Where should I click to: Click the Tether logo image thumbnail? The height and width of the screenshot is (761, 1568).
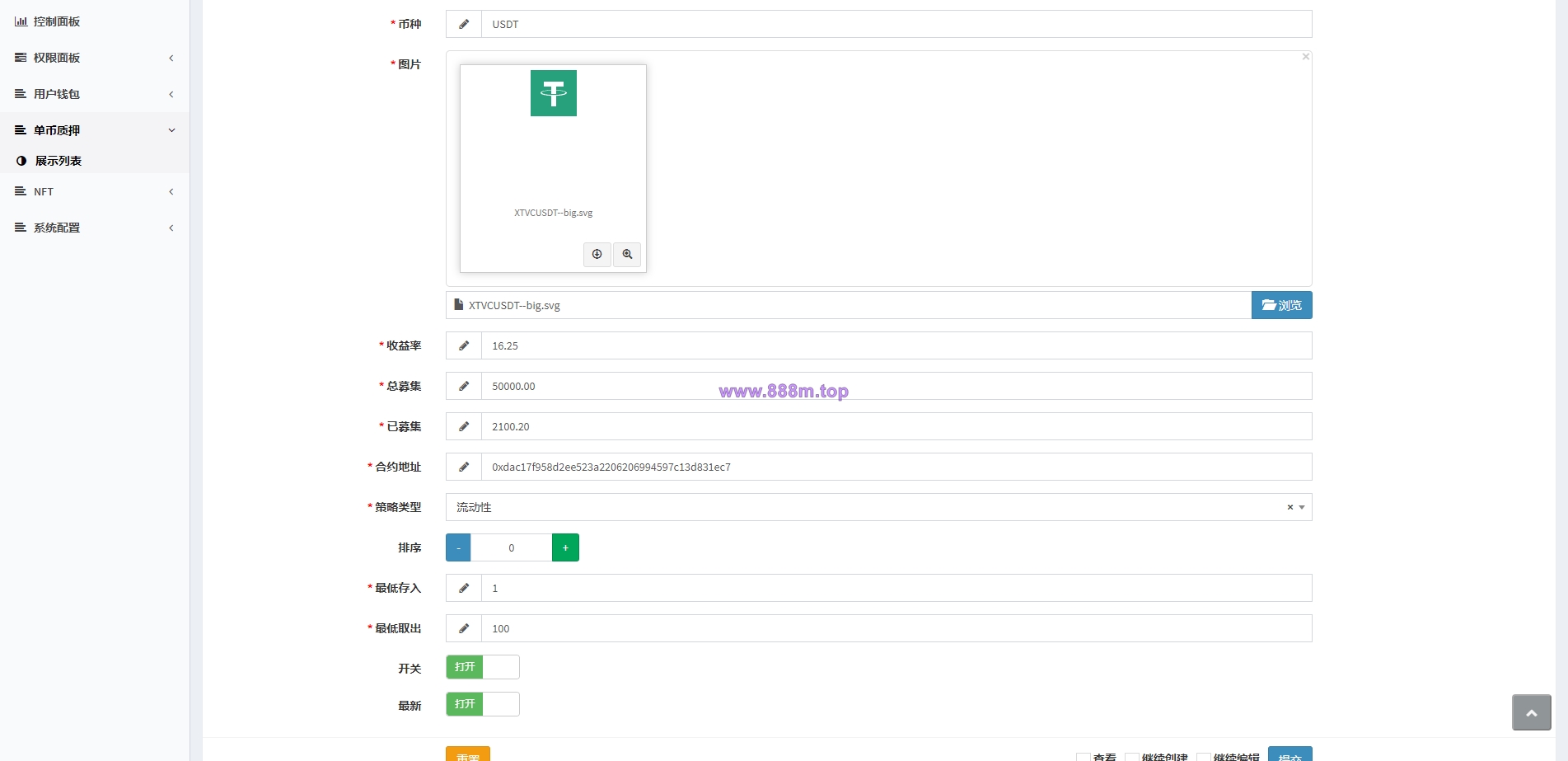(x=554, y=93)
